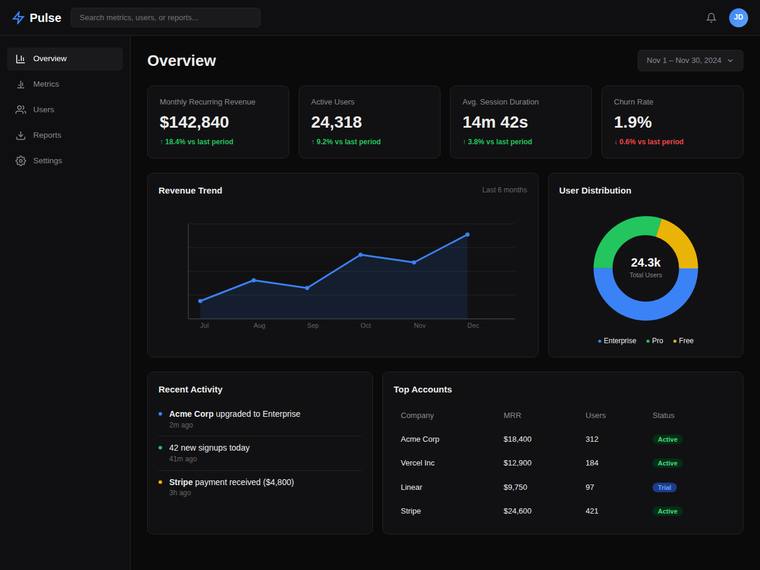
Task: Open the Acme Corp upgraded to Enterprise activity
Action: [260, 419]
